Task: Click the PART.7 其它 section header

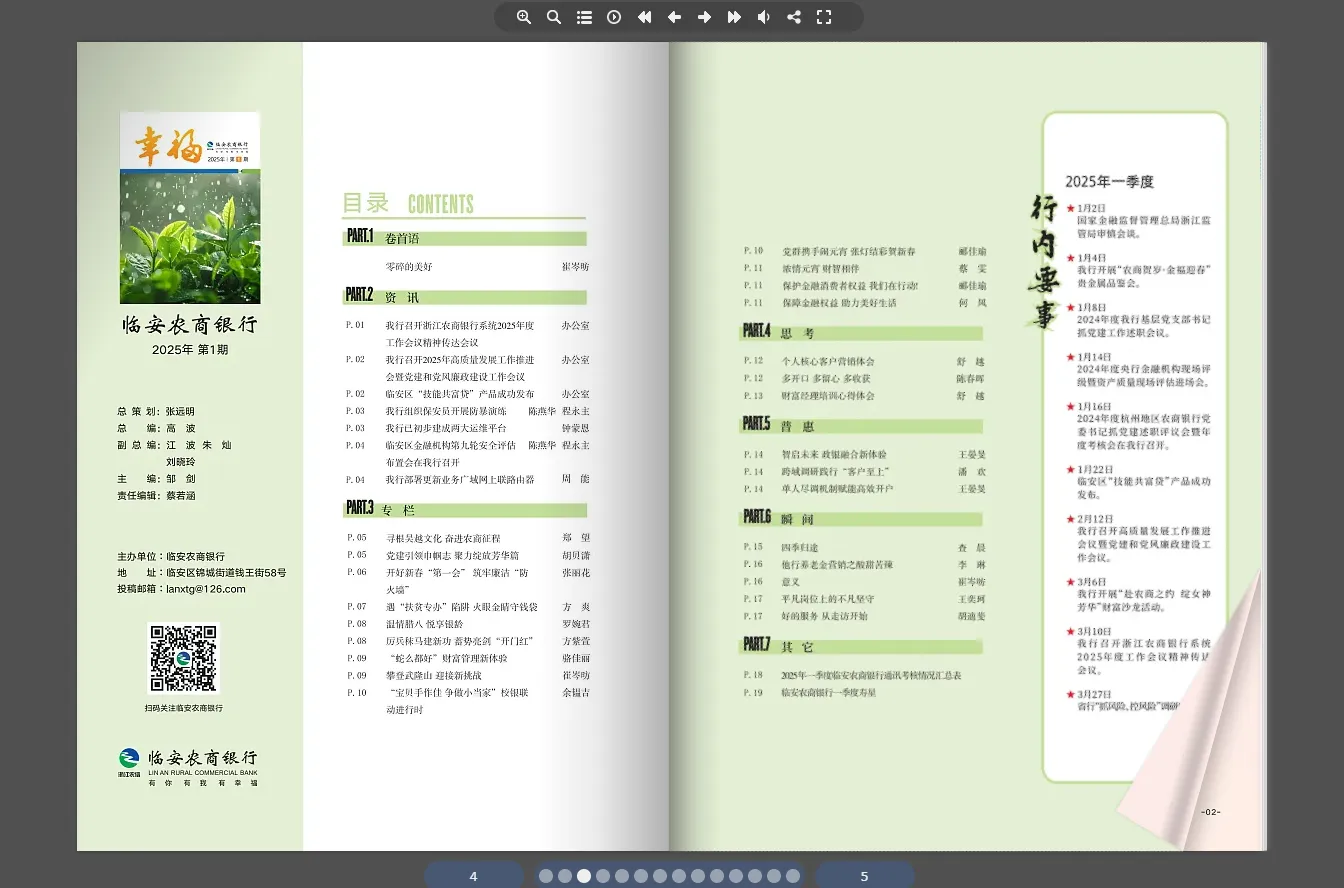Action: 862,646
